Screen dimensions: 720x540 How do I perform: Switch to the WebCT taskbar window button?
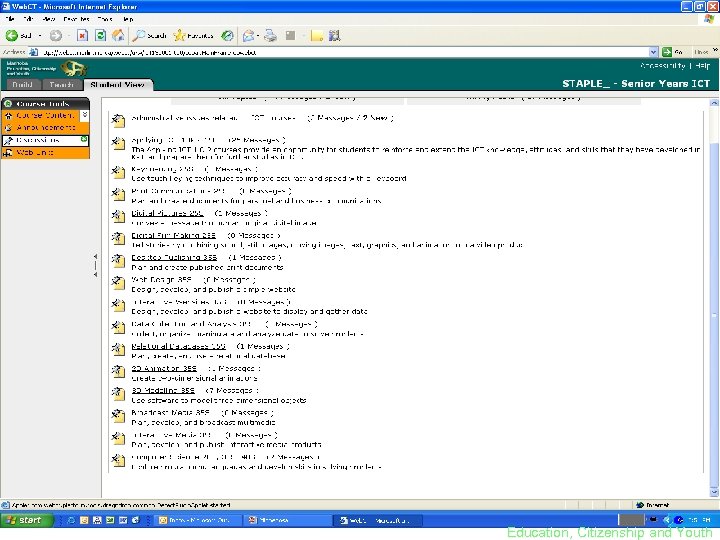point(379,520)
